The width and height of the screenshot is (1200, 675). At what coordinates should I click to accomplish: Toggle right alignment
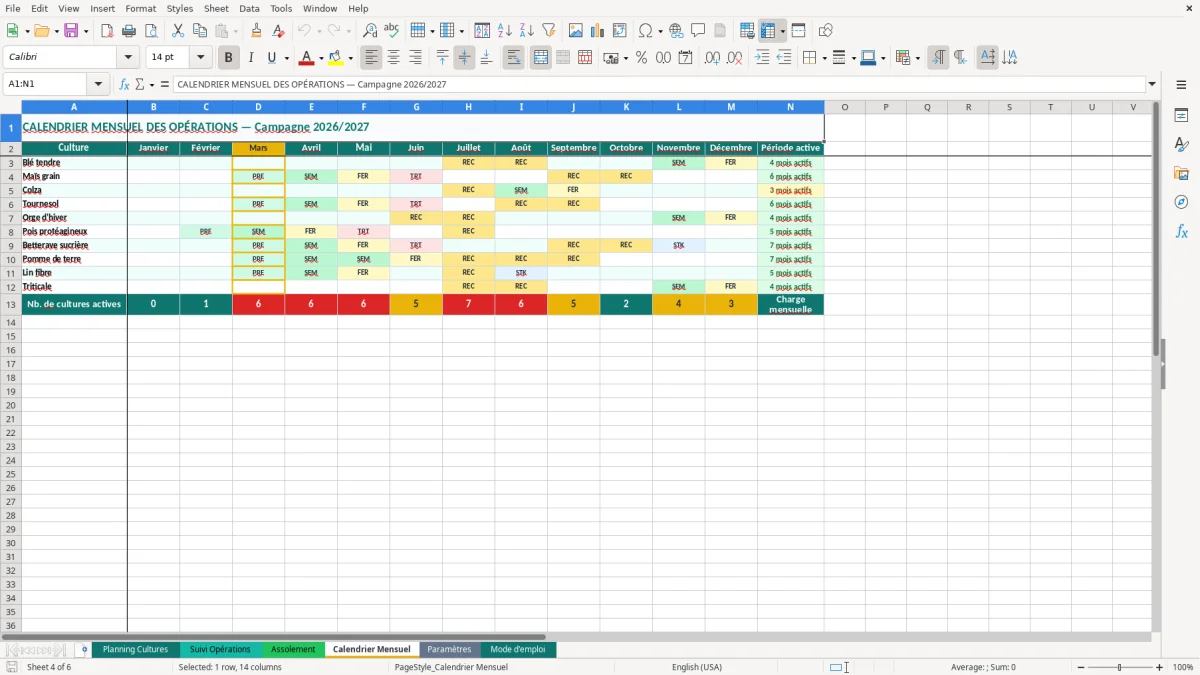415,58
